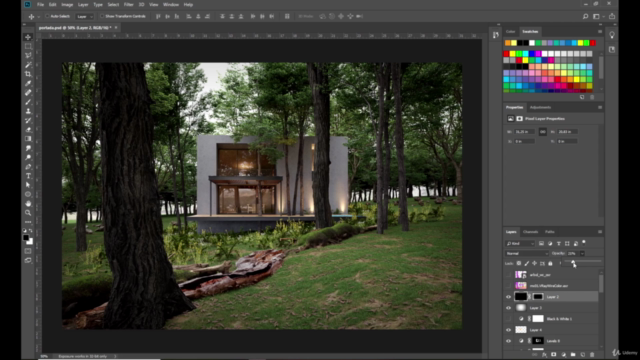Hide Layer 3 with its eye icon

click(x=509, y=308)
